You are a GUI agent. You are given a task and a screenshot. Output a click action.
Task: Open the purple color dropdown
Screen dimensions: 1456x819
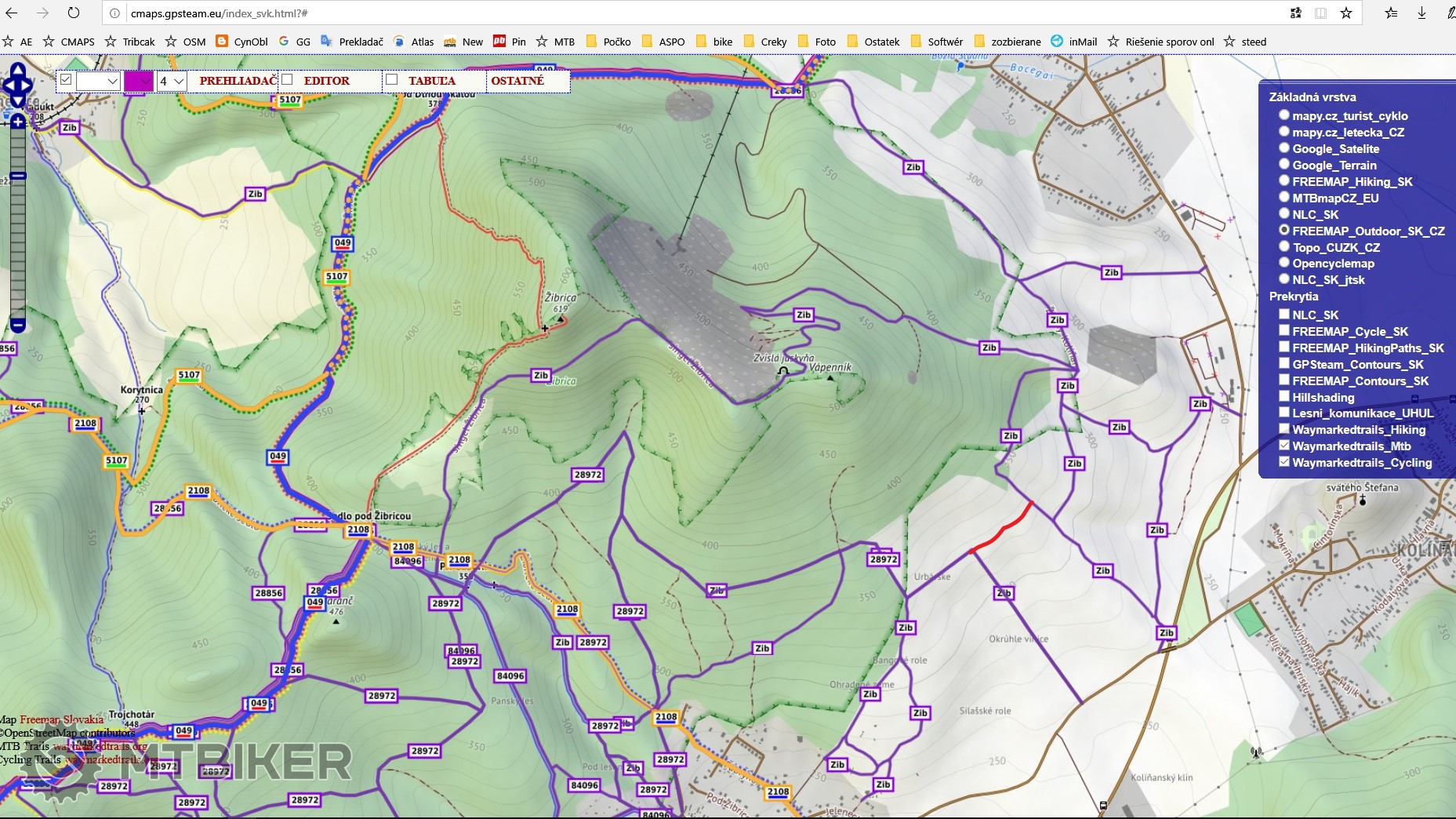(x=139, y=81)
